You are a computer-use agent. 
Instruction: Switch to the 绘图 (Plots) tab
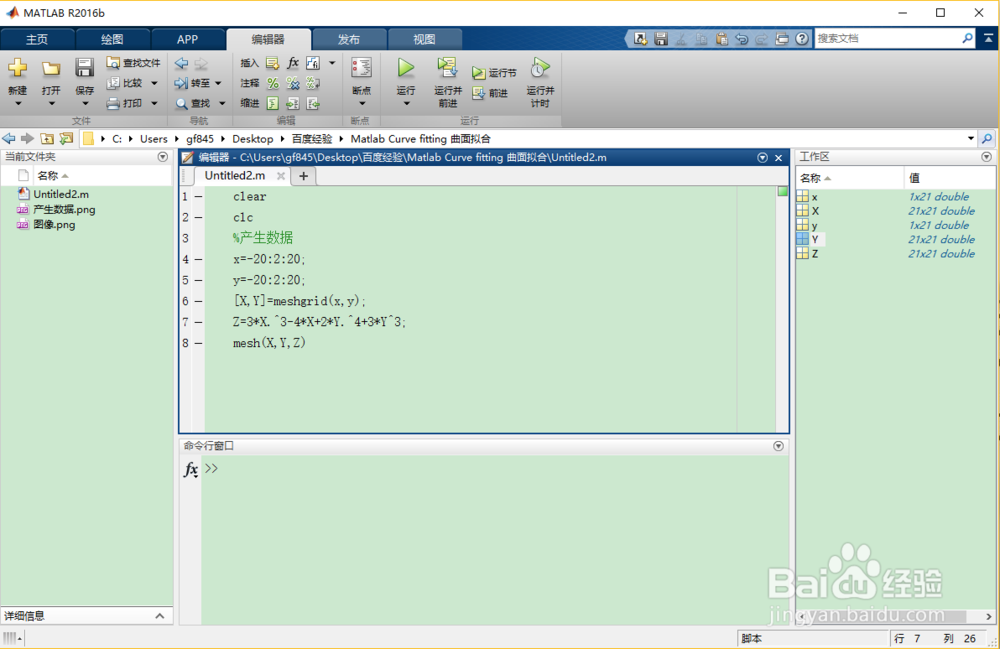coord(112,40)
